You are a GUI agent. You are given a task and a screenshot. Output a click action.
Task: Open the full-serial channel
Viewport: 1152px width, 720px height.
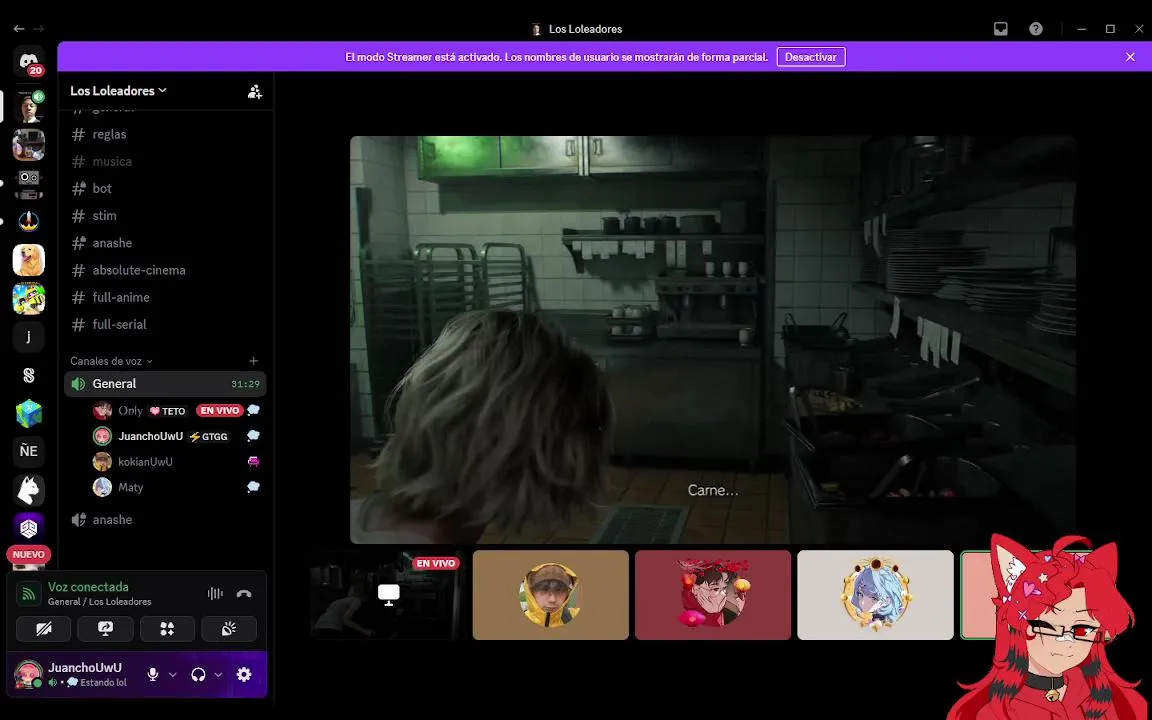coord(165,325)
